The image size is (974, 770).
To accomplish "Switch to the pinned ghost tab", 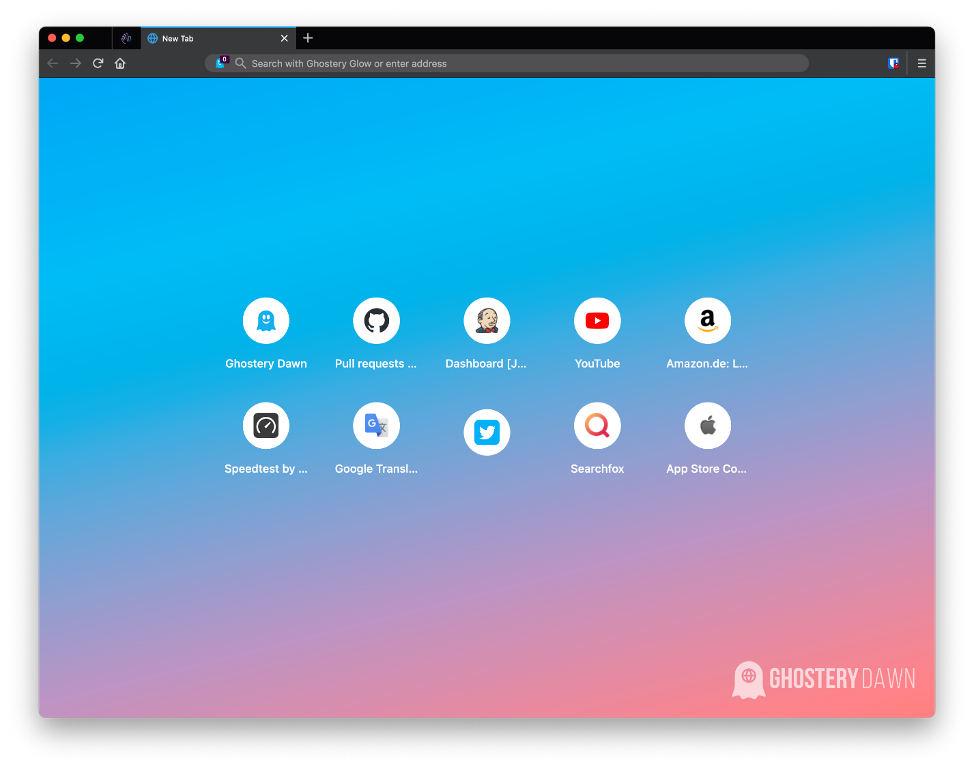I will [x=126, y=38].
